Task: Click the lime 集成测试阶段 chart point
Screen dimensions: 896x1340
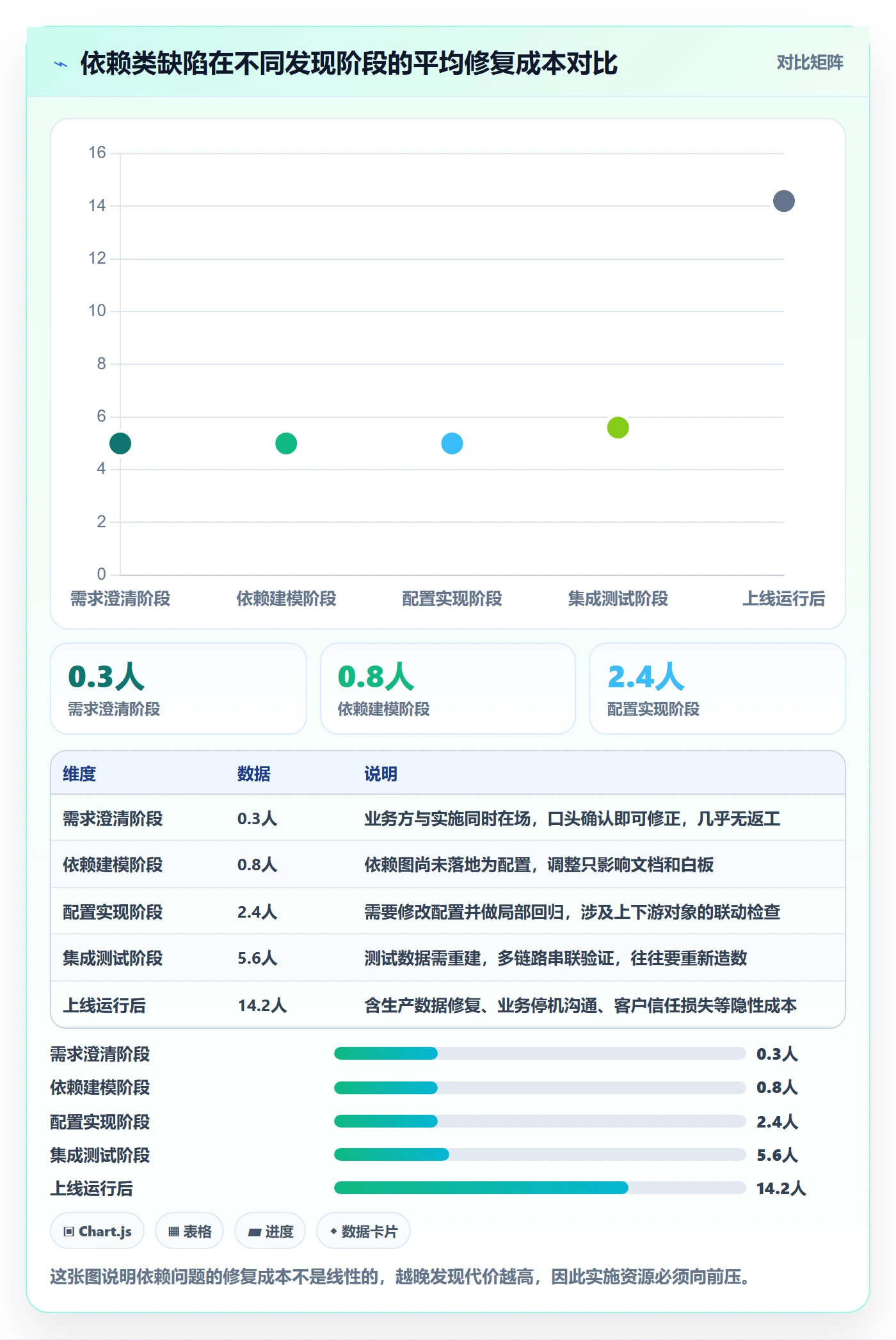Action: (x=618, y=427)
